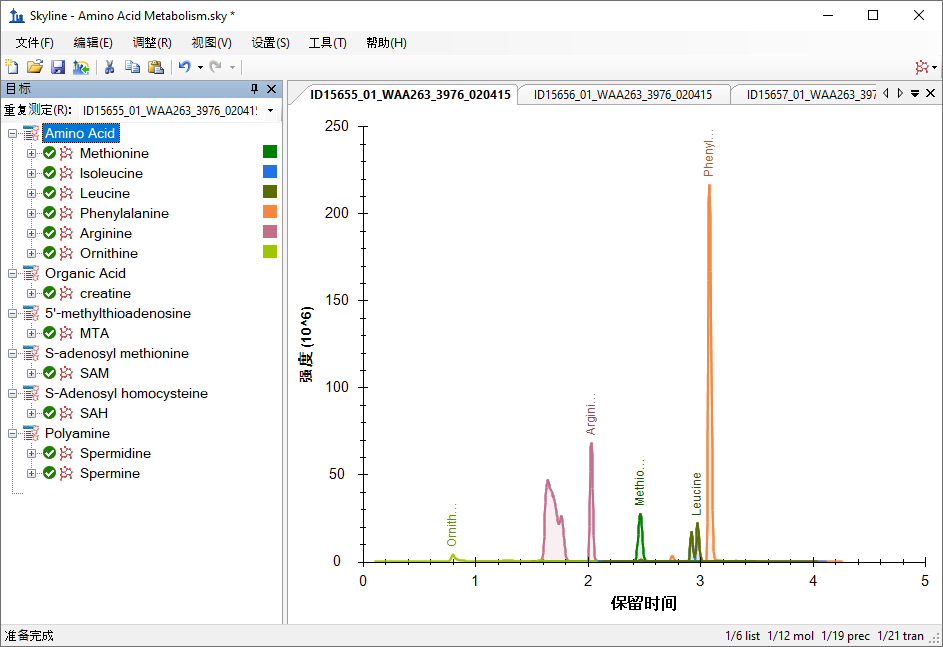Click the import results toolbar icon
Viewport: 943px width, 647px height.
[81, 67]
